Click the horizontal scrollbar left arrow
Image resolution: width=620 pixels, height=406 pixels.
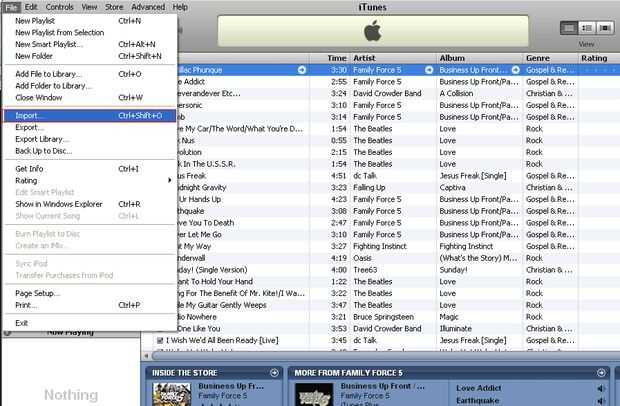146,355
